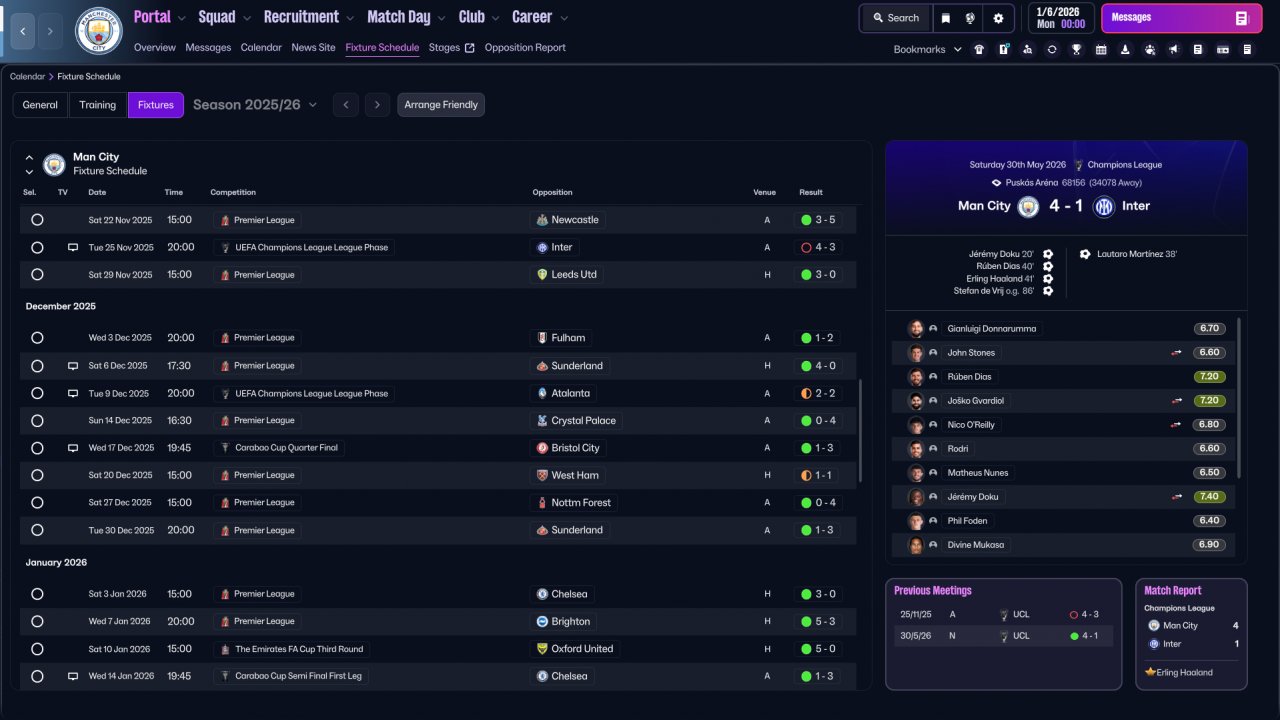Screen dimensions: 1280x720
Task: Select the radio button for the Leeds Utd fixture
Action: tap(37, 274)
